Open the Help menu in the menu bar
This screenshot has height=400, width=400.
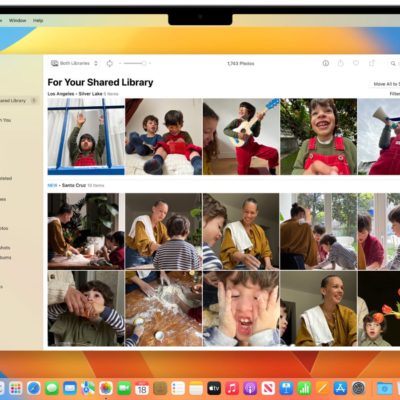38,20
